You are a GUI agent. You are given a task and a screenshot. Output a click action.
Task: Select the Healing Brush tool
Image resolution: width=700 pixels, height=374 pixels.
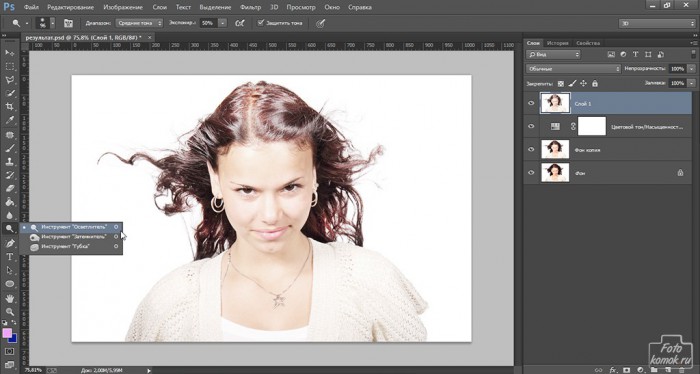click(x=9, y=135)
